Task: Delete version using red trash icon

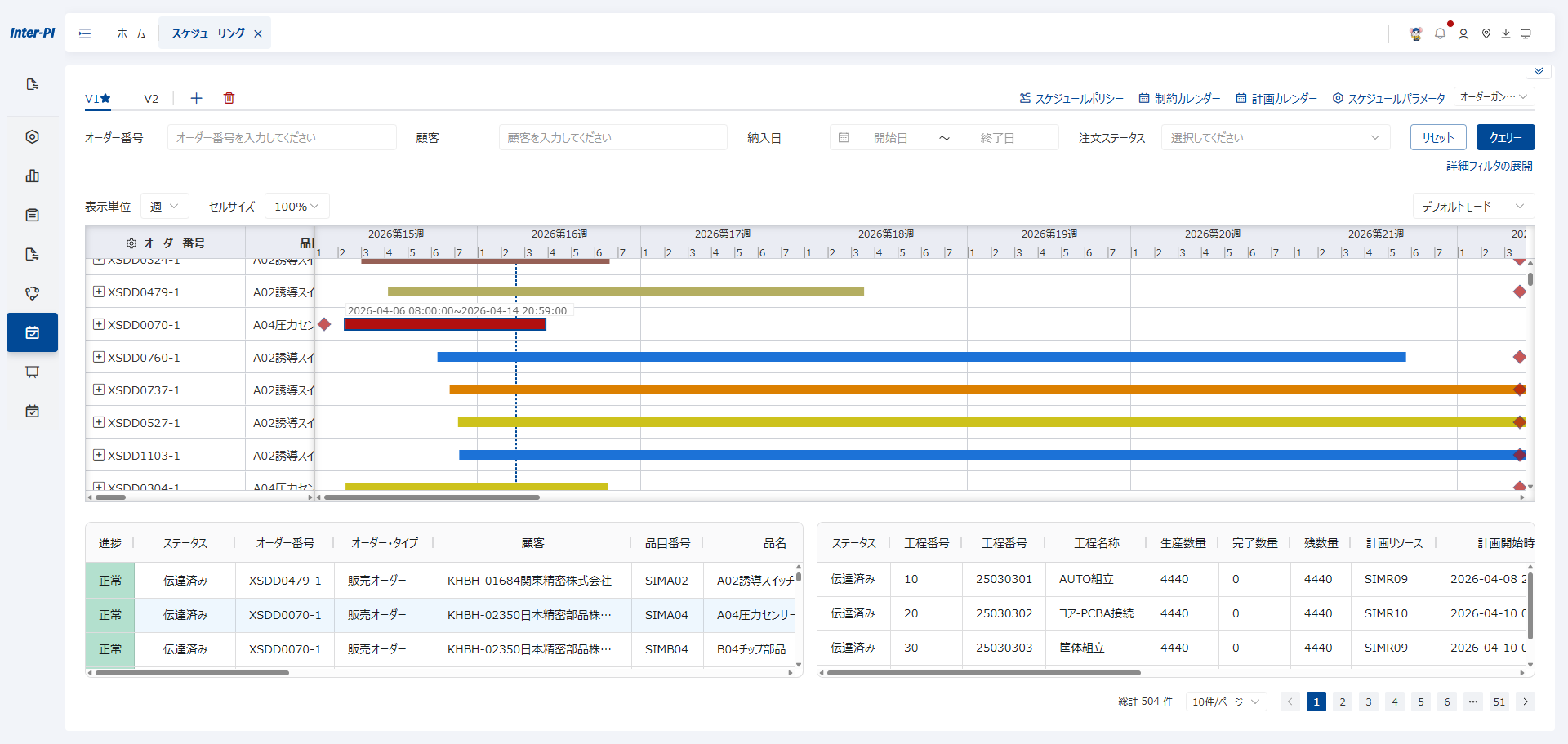Action: 229,98
